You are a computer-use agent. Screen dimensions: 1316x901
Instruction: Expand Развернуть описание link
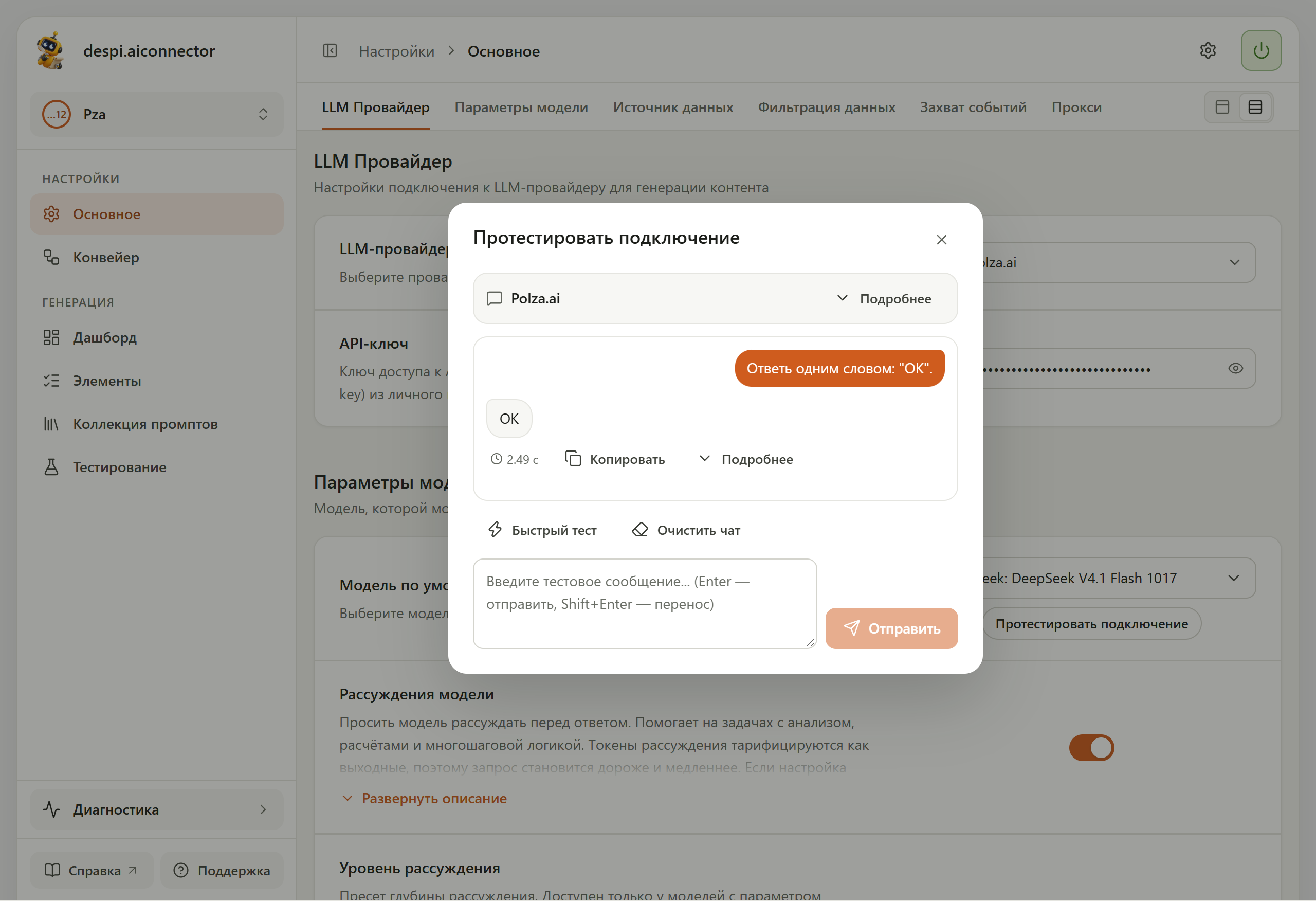424,799
